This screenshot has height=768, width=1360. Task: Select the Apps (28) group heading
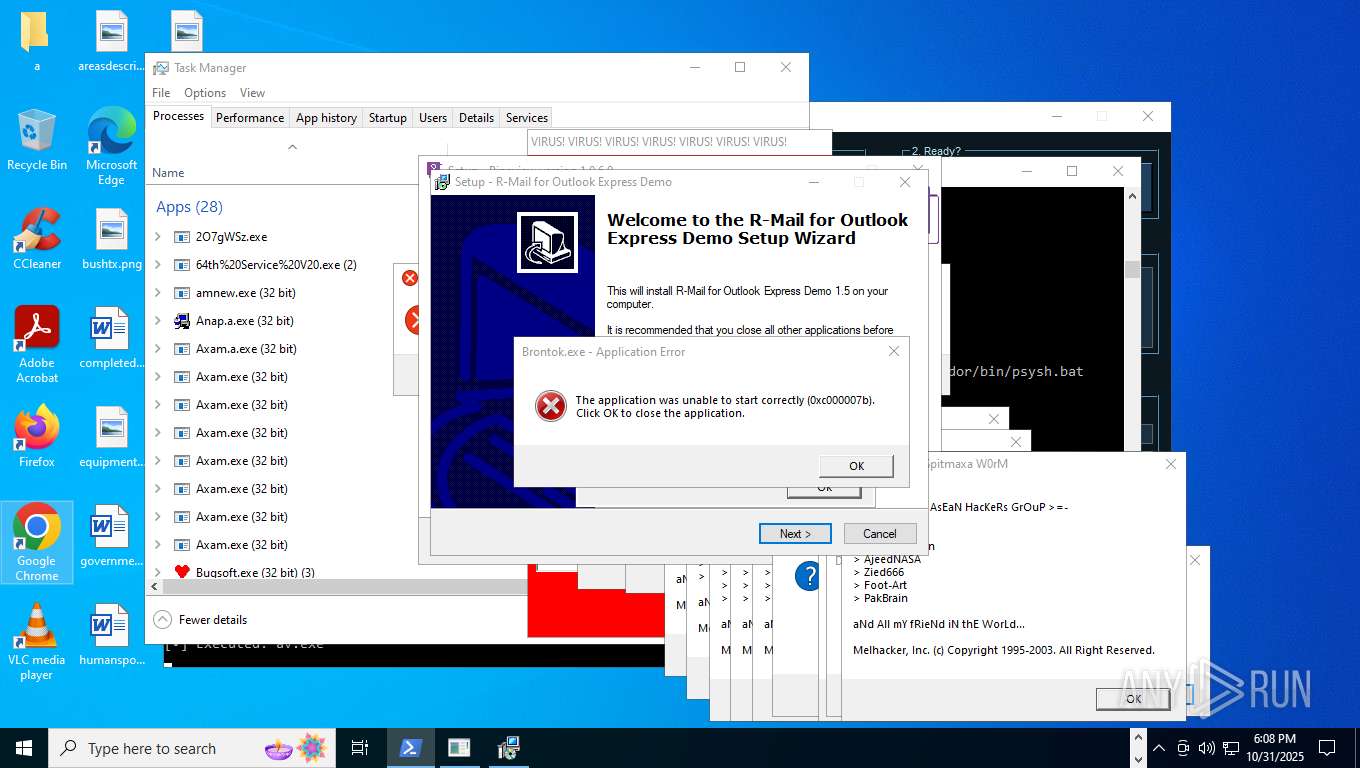point(189,207)
